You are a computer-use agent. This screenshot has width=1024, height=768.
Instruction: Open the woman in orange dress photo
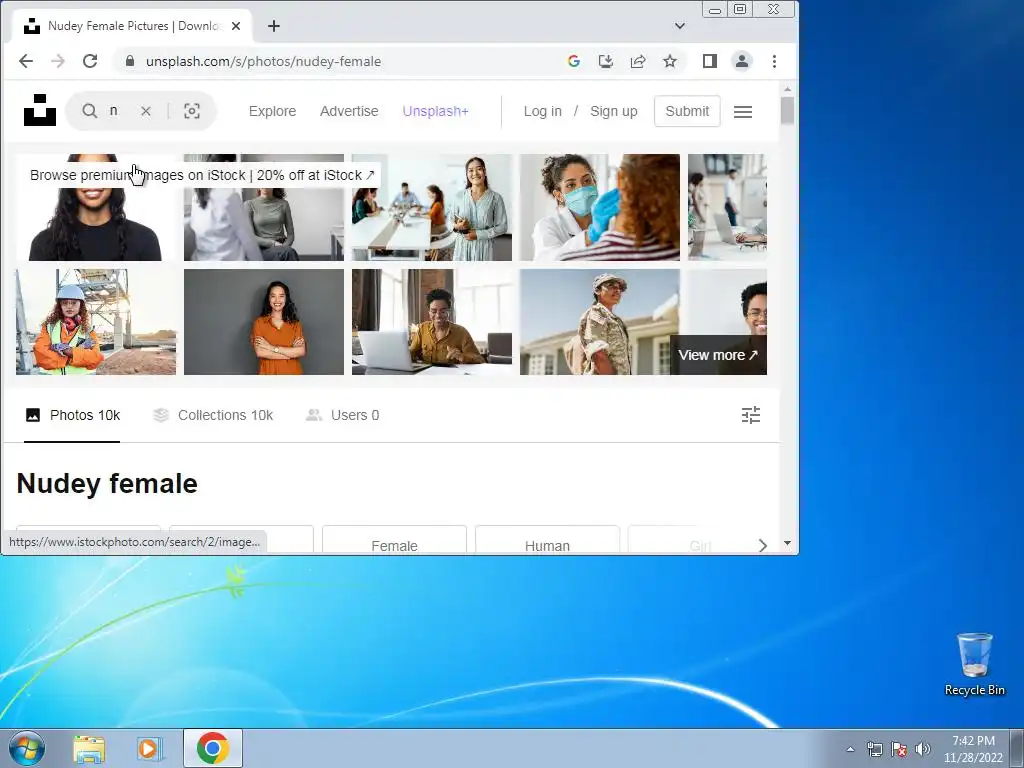pos(264,322)
